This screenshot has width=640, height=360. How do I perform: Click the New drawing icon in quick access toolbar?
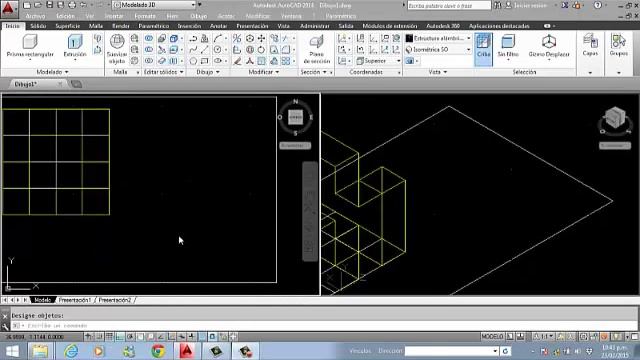[x=27, y=5]
